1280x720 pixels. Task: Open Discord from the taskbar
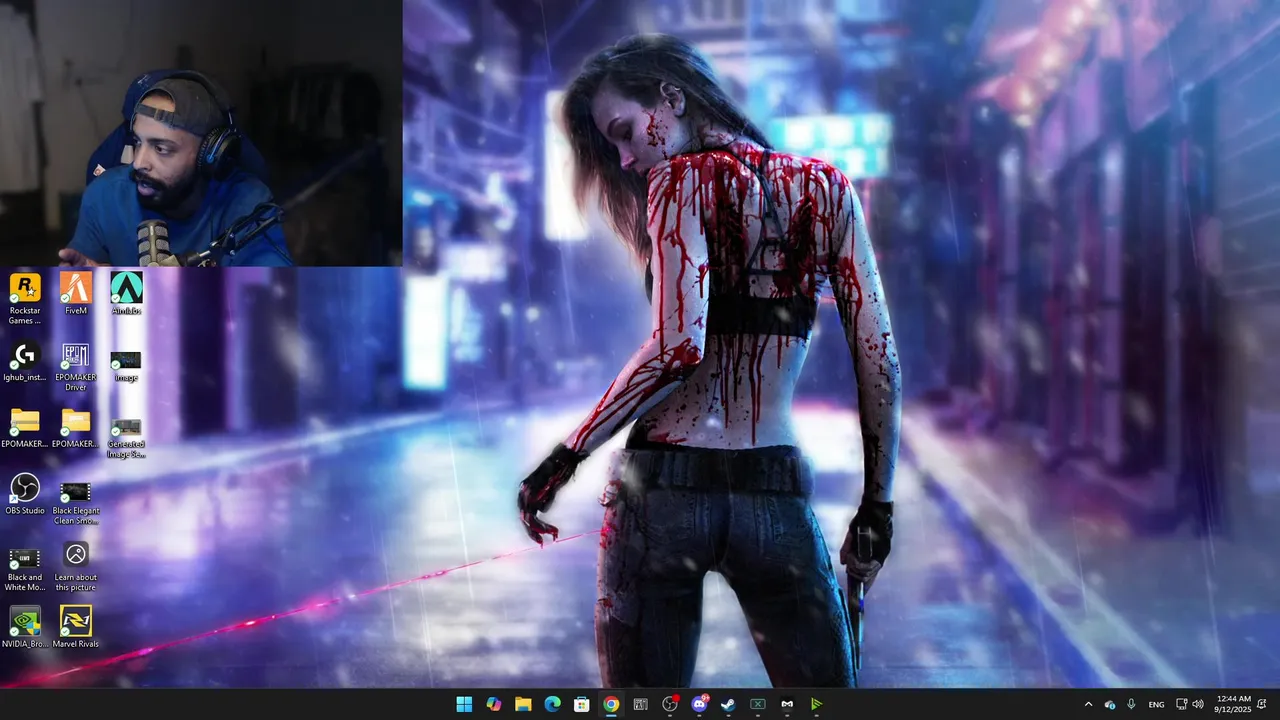(x=699, y=704)
